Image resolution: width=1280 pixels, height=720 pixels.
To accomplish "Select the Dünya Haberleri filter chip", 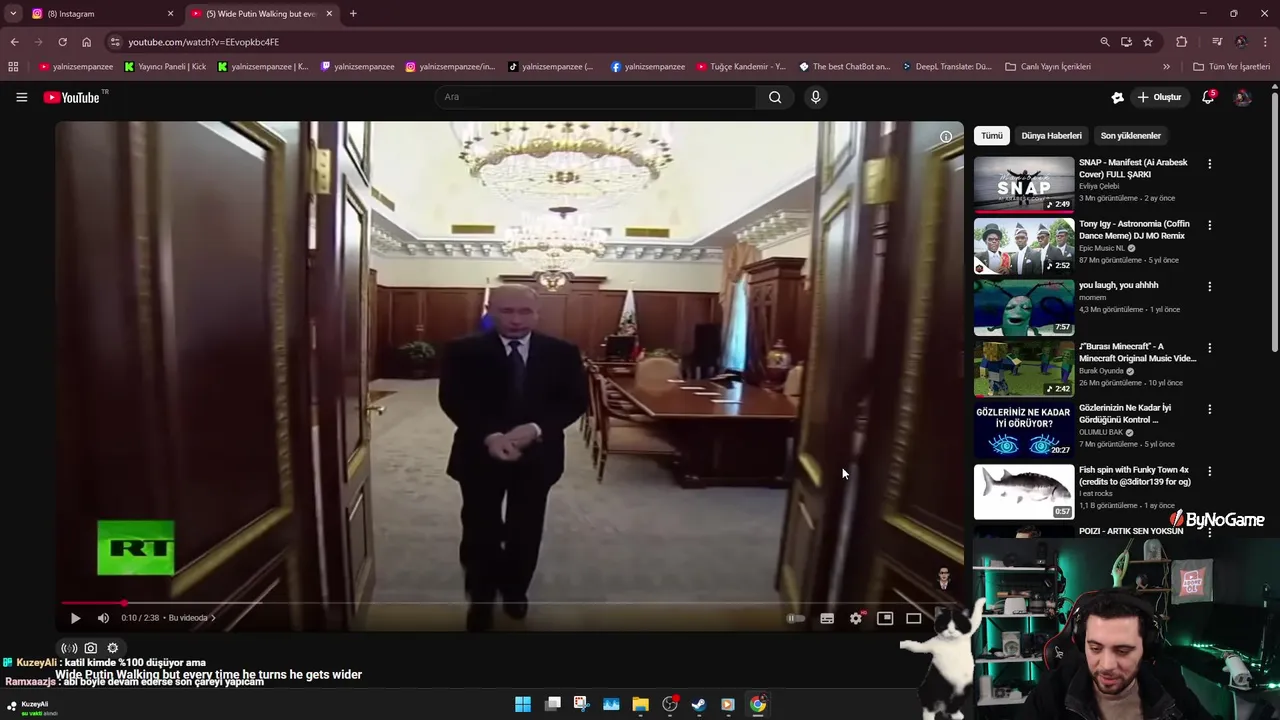I will coord(1051,136).
